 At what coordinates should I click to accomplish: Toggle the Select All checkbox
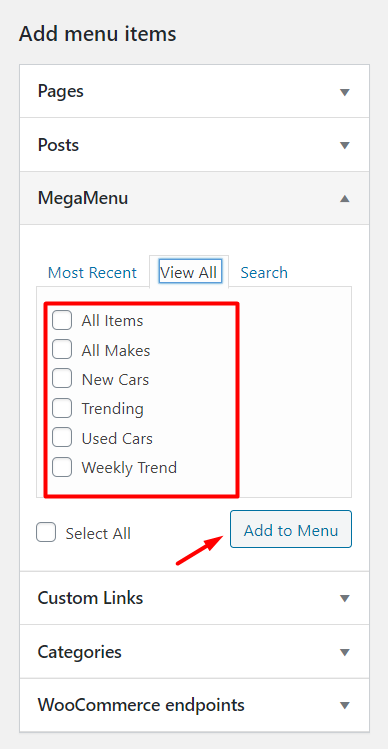pyautogui.click(x=46, y=533)
